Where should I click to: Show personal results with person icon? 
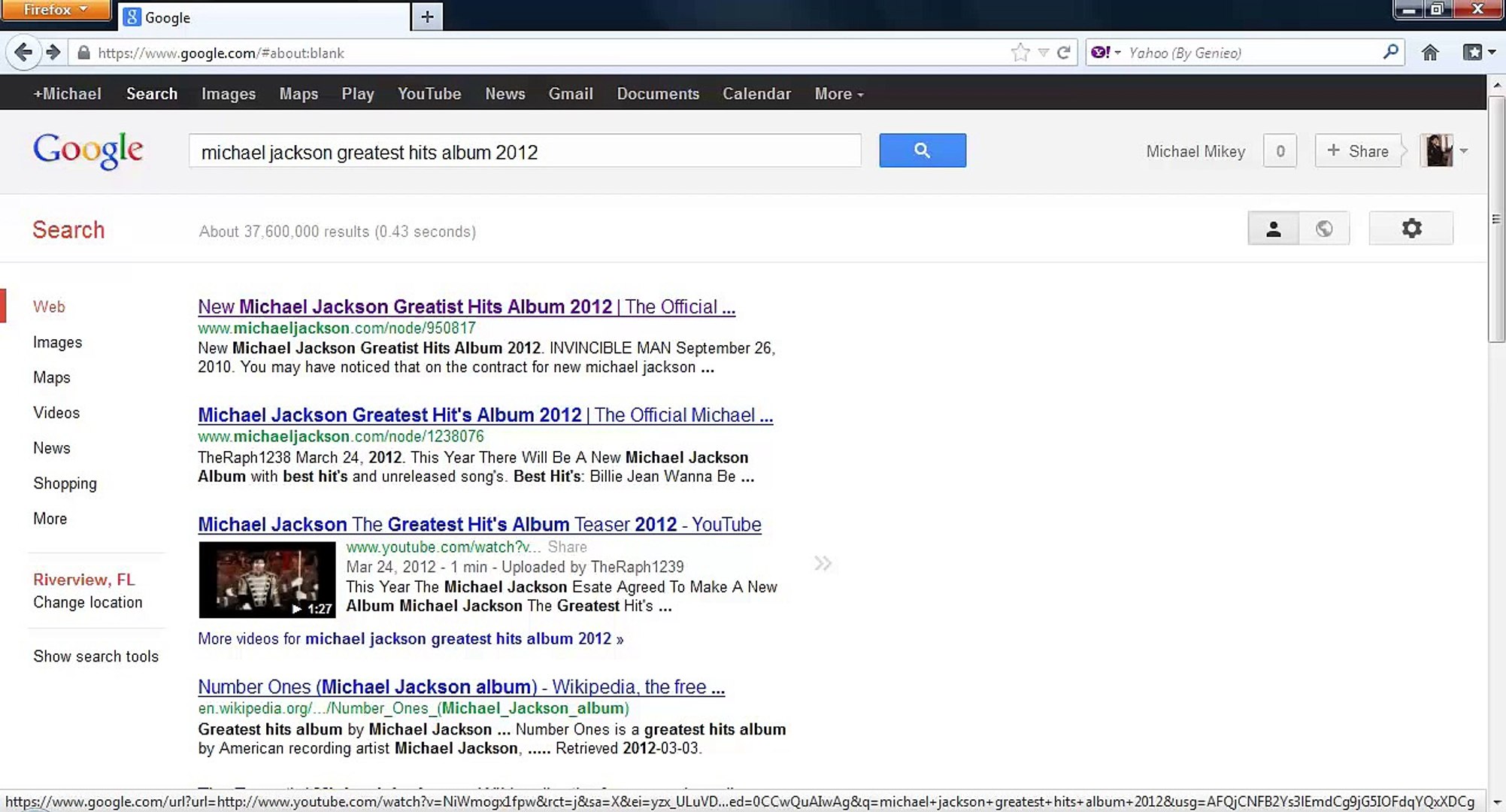pyautogui.click(x=1273, y=229)
